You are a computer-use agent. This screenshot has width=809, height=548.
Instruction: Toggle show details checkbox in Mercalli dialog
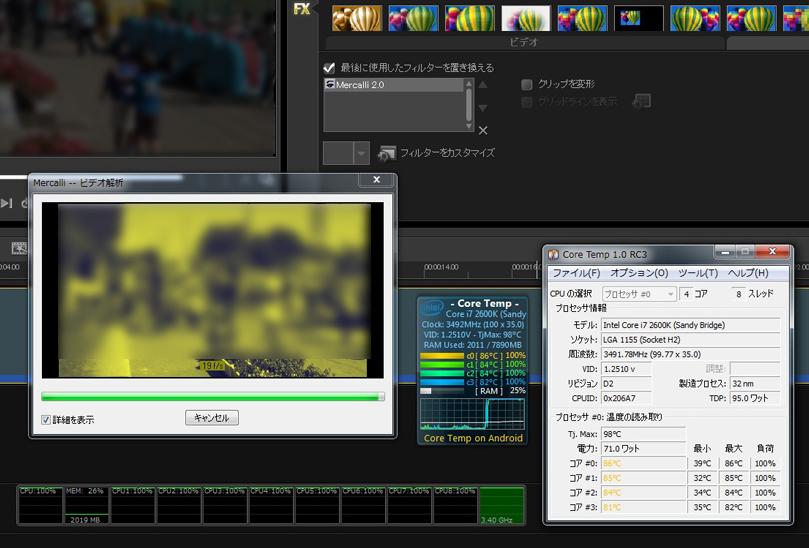click(x=46, y=420)
